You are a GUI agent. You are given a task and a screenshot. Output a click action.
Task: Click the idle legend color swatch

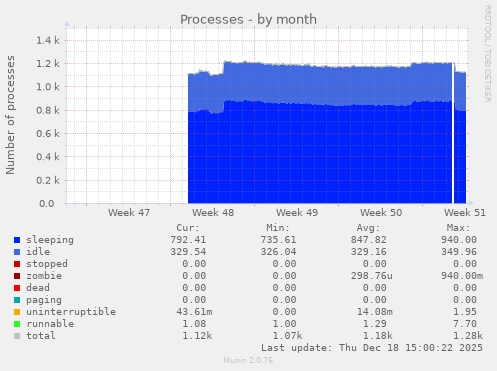(17, 252)
